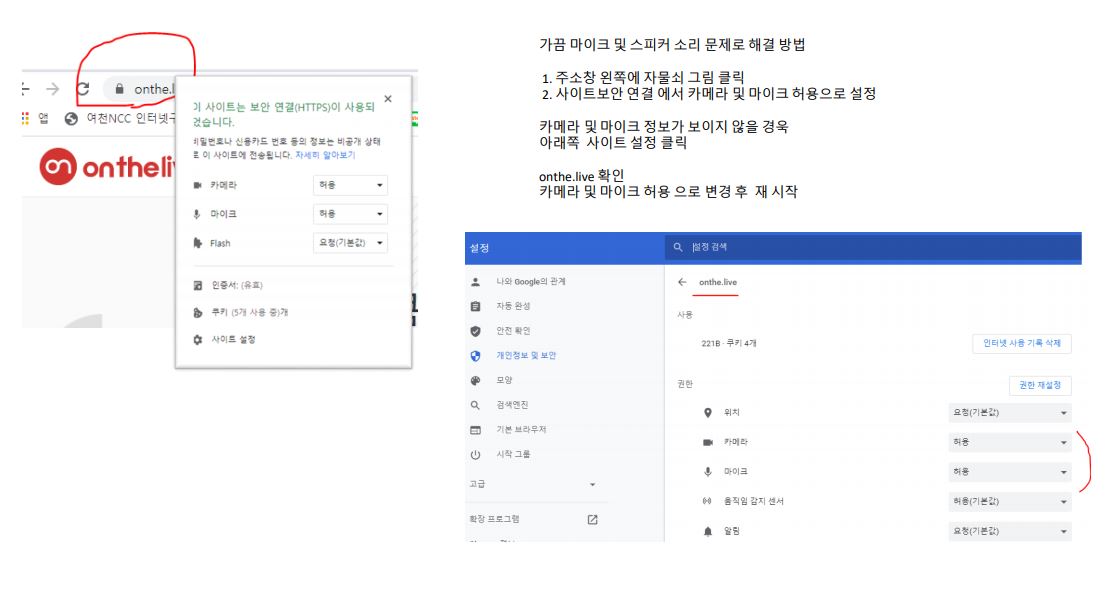Select 검색엔진 in settings sidebar
The width and height of the screenshot is (1117, 591).
pyautogui.click(x=512, y=405)
